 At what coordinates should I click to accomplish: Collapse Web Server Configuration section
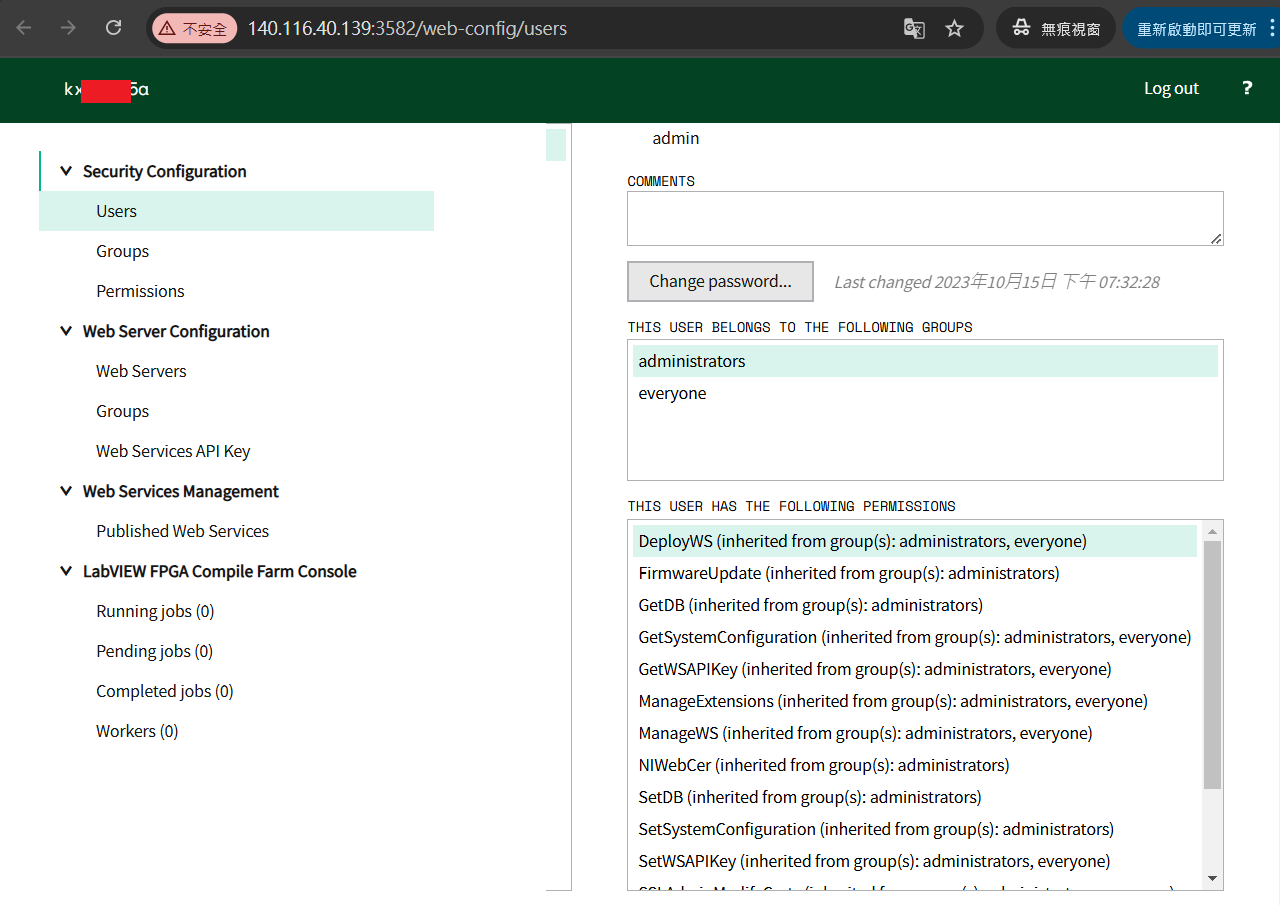[x=66, y=331]
